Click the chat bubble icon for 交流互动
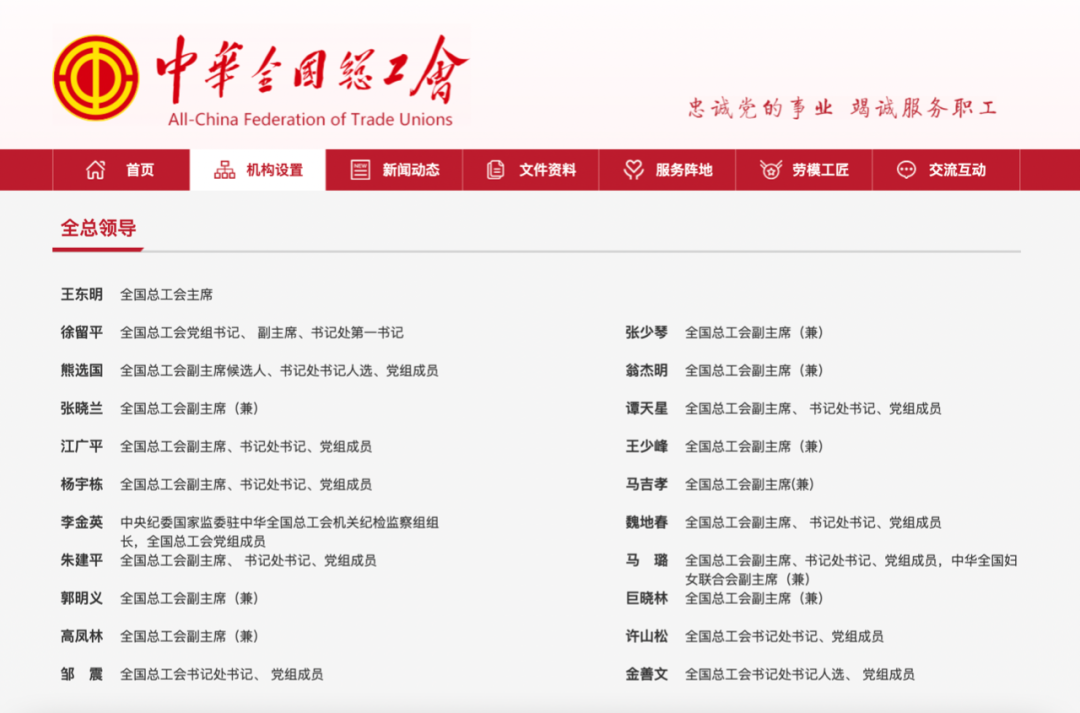Viewport: 1080px width, 713px height. [904, 169]
